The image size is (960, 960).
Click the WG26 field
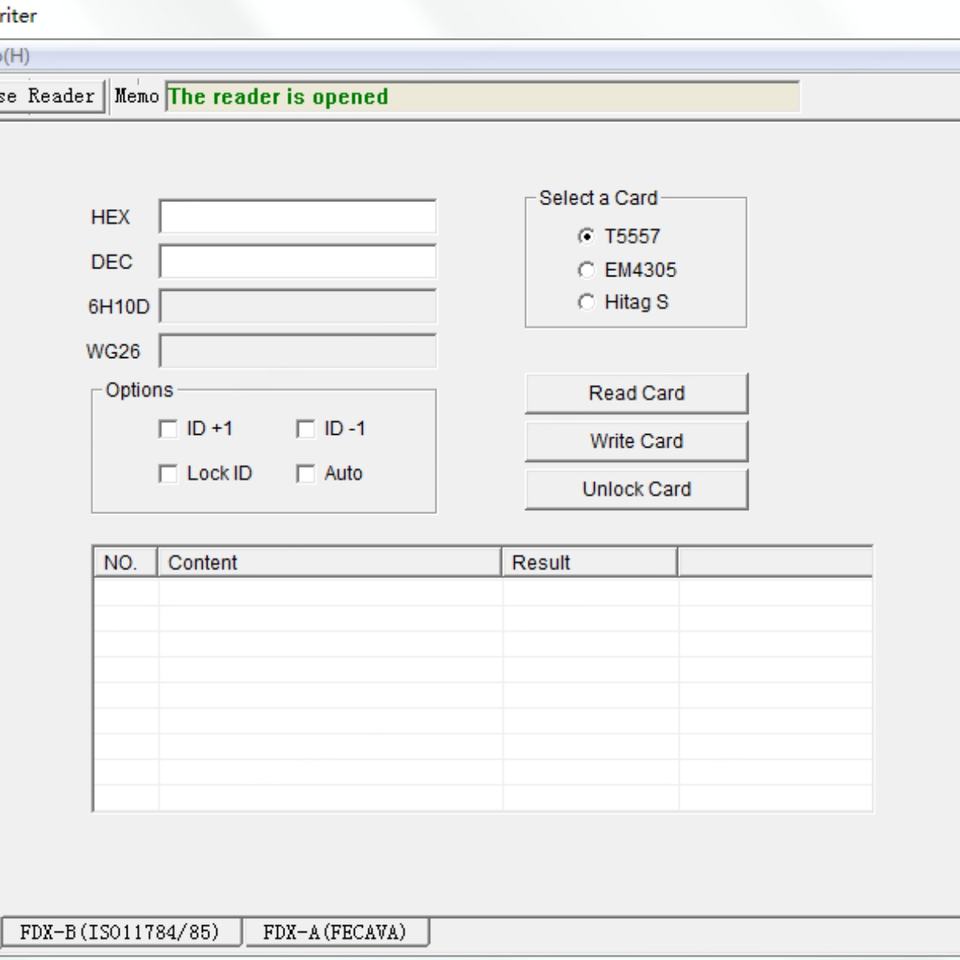298,351
